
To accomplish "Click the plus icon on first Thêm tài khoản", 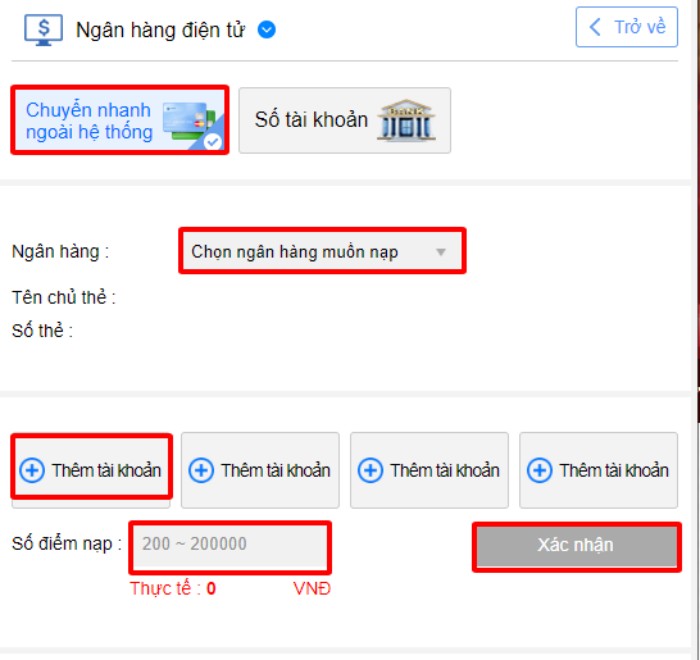I will (32, 470).
